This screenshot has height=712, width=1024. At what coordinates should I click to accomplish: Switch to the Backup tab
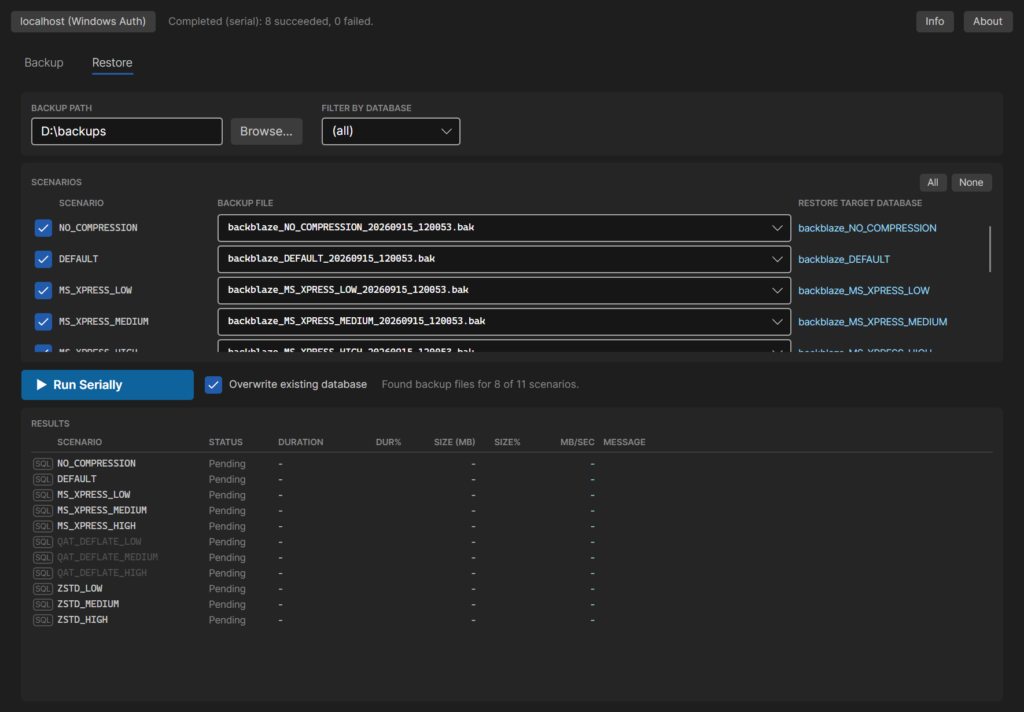(x=44, y=63)
